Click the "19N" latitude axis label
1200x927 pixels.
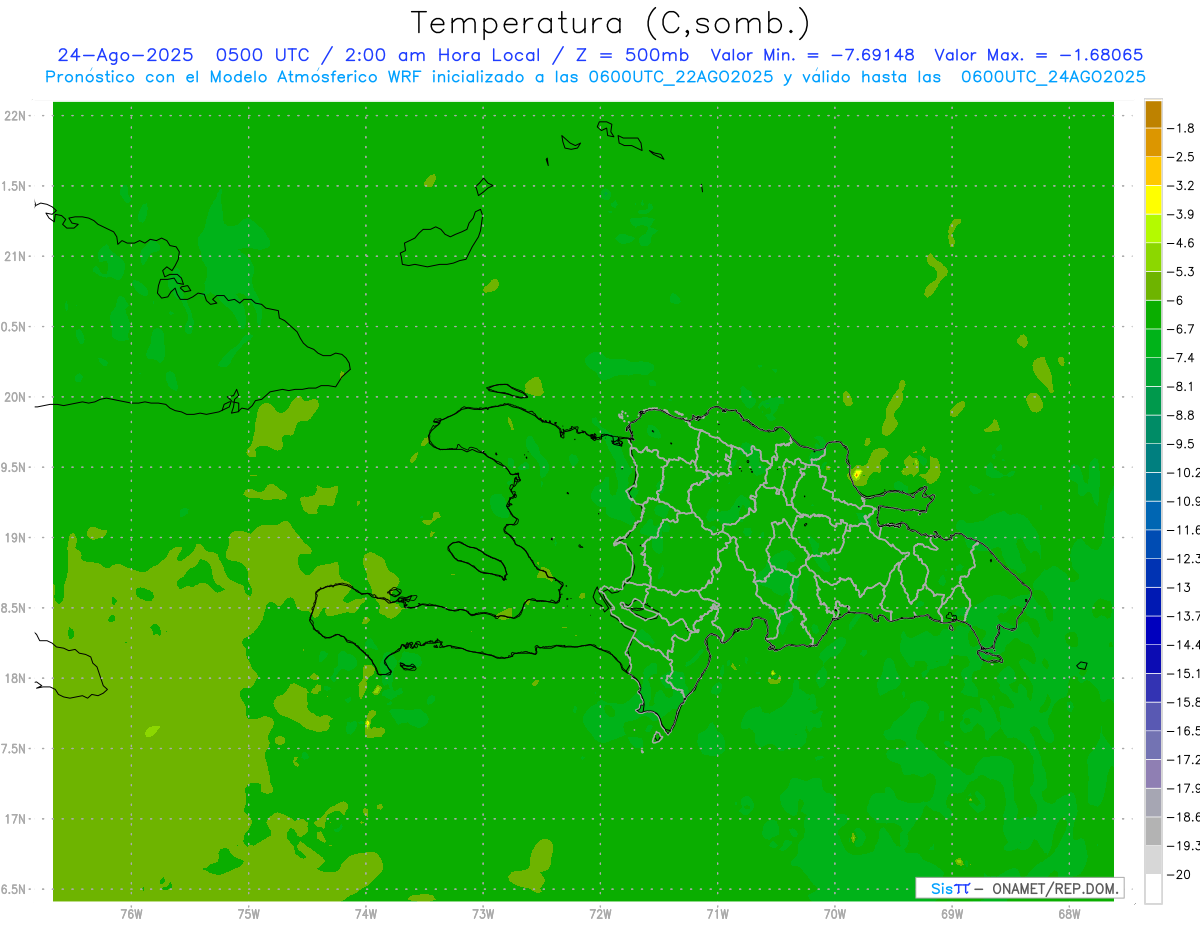17,538
